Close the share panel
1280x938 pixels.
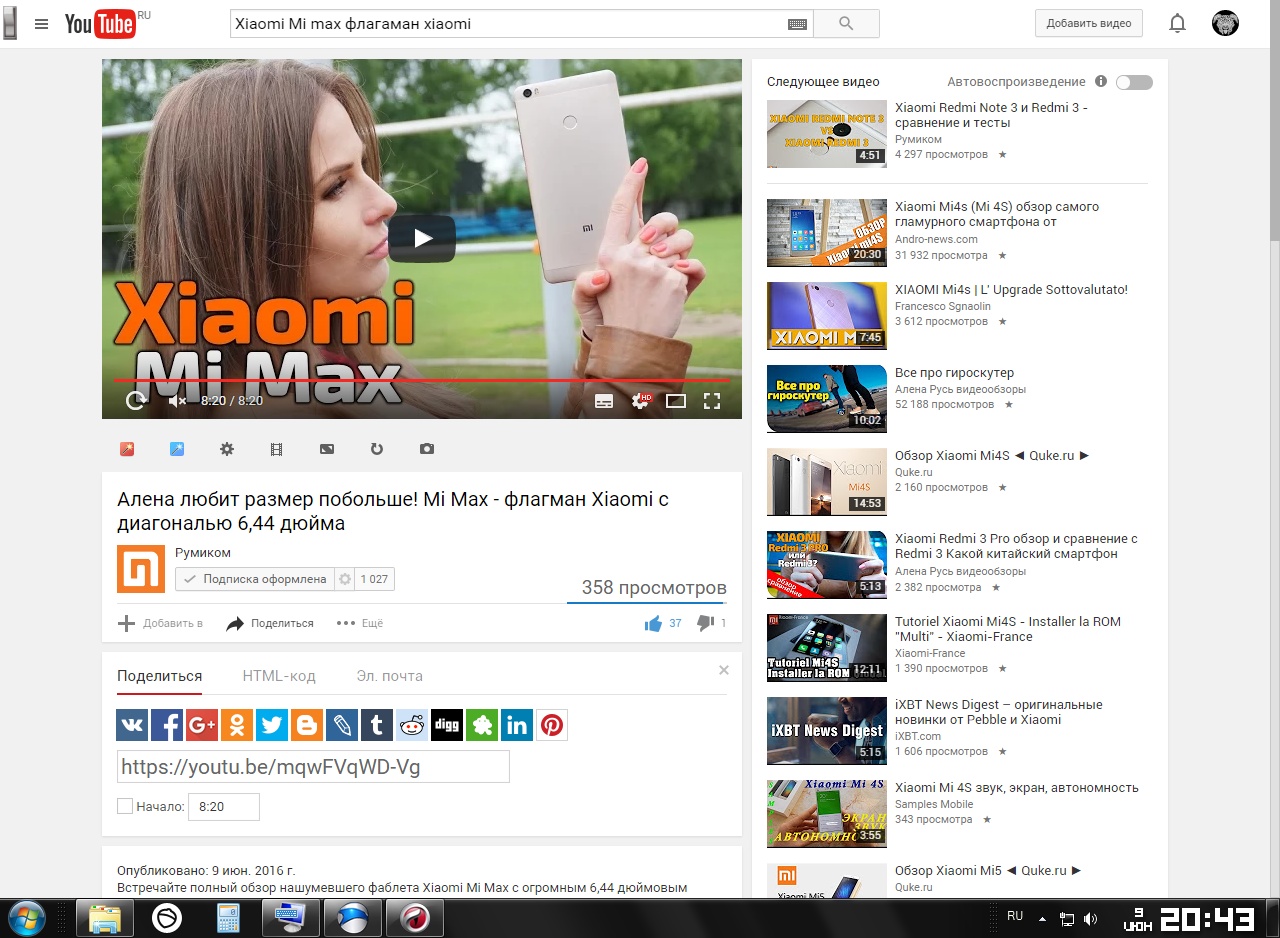724,670
